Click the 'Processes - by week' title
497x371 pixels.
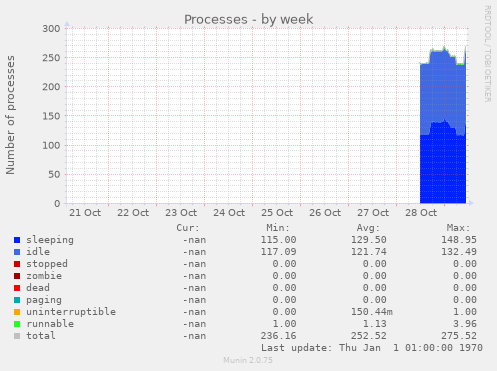(249, 19)
